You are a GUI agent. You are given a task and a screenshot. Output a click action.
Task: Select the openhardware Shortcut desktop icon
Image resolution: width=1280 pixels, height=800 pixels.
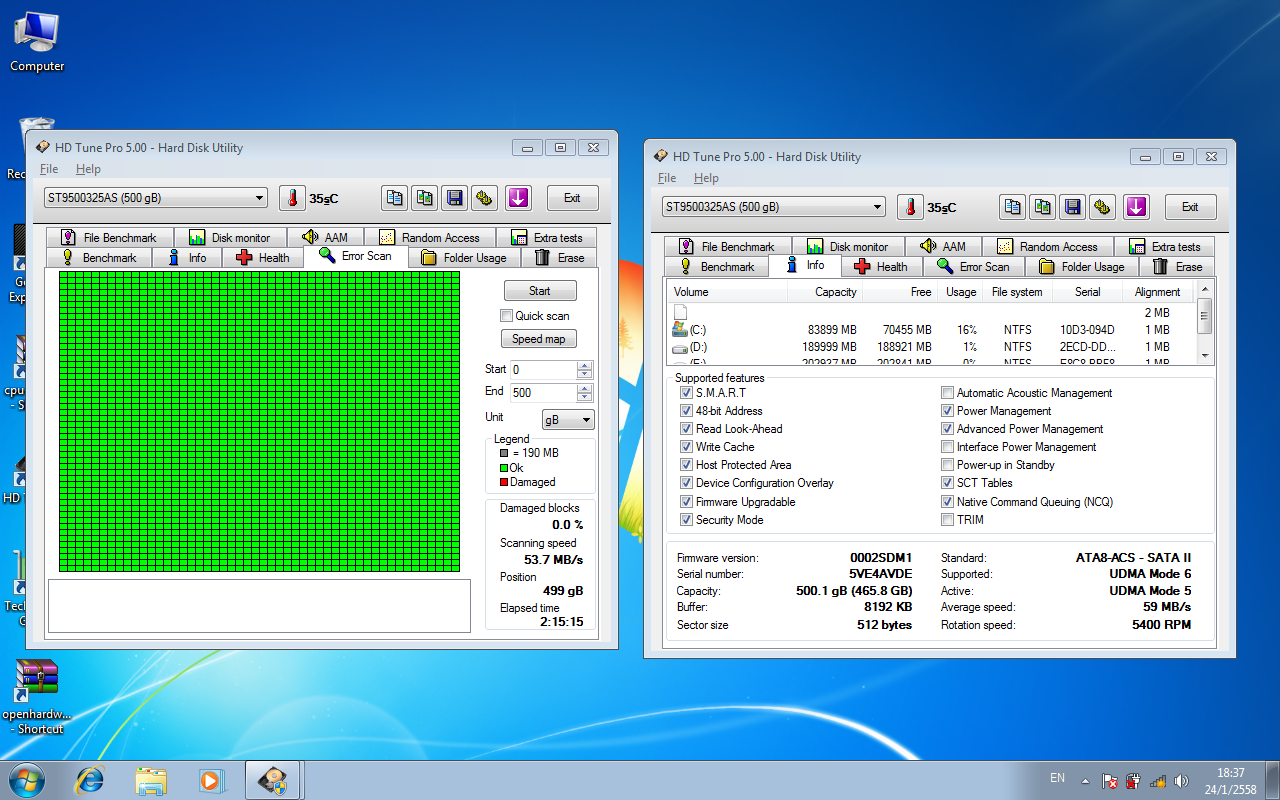tap(37, 697)
